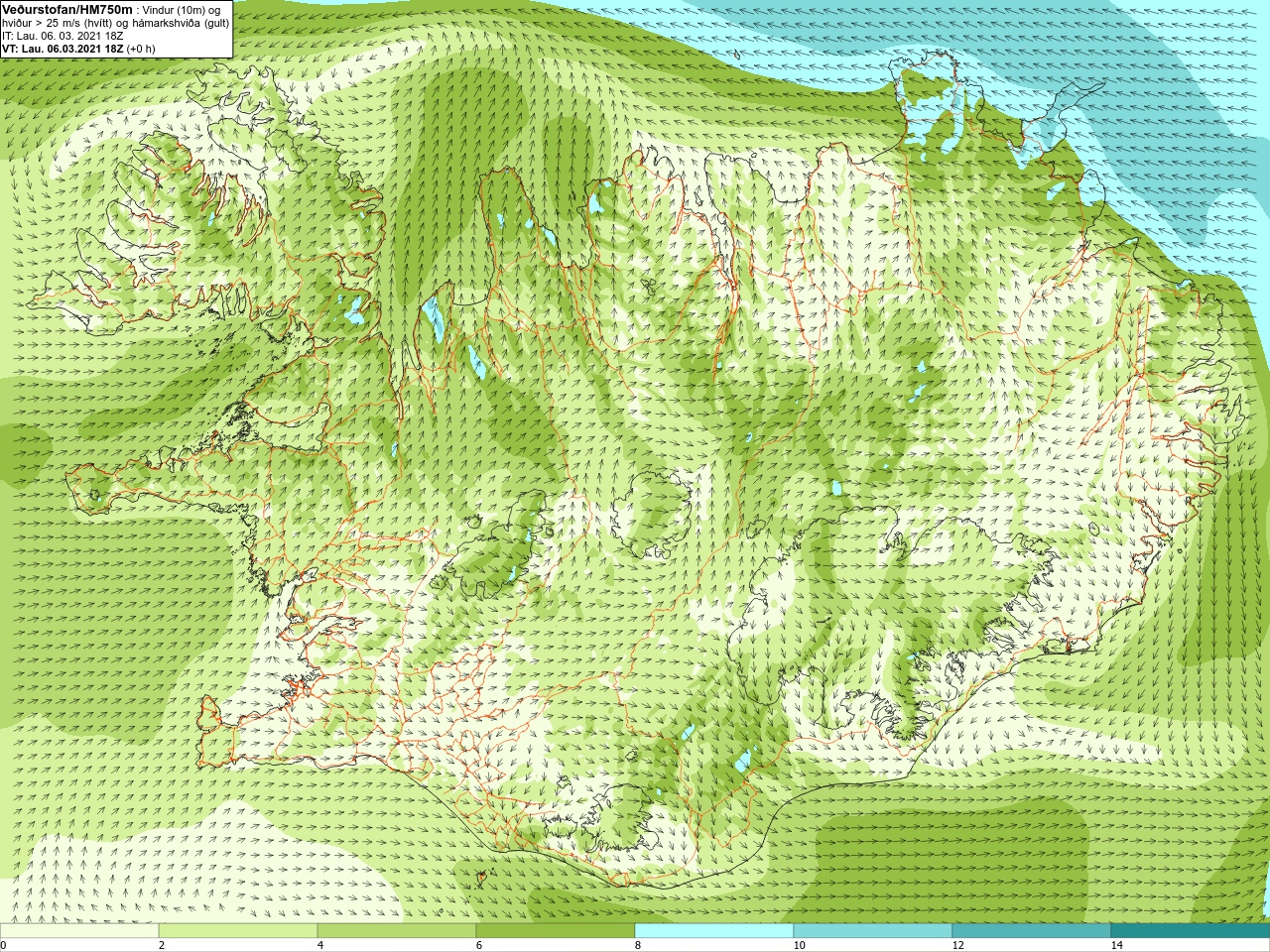Click the 10–12 m/s turquoise legend swatch
The height and width of the screenshot is (952, 1270).
point(873,931)
